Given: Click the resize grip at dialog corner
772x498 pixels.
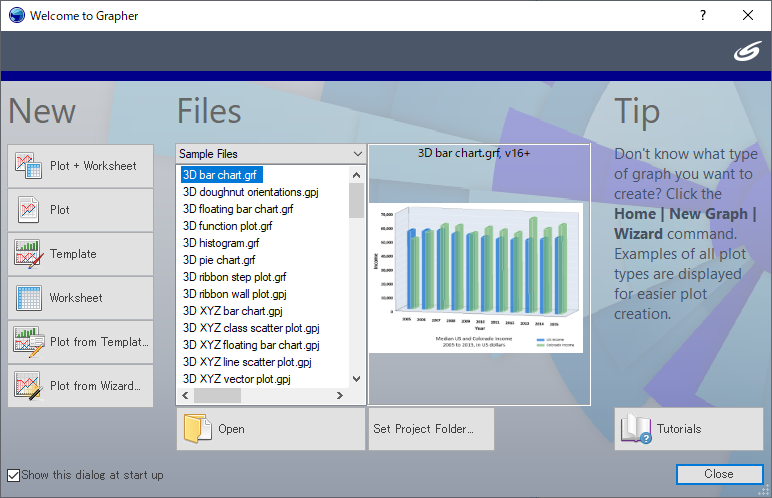Looking at the screenshot, I should 764,491.
